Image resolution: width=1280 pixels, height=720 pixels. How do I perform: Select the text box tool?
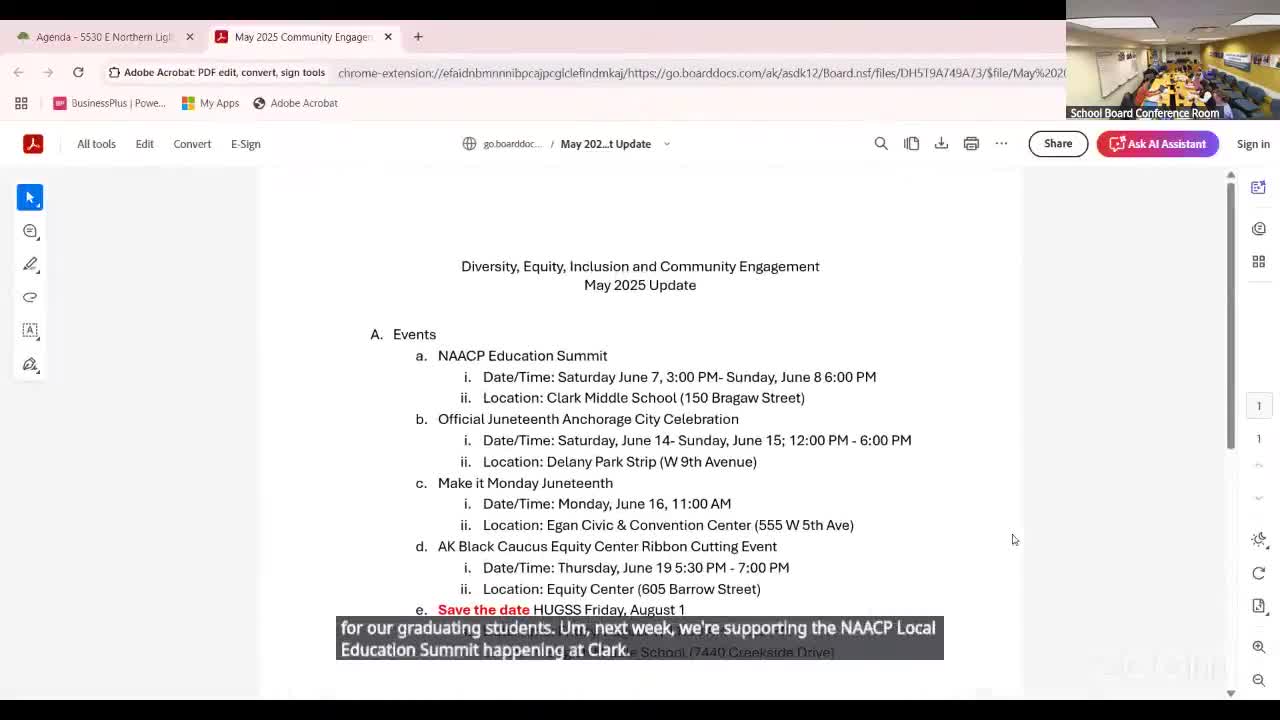tap(30, 330)
